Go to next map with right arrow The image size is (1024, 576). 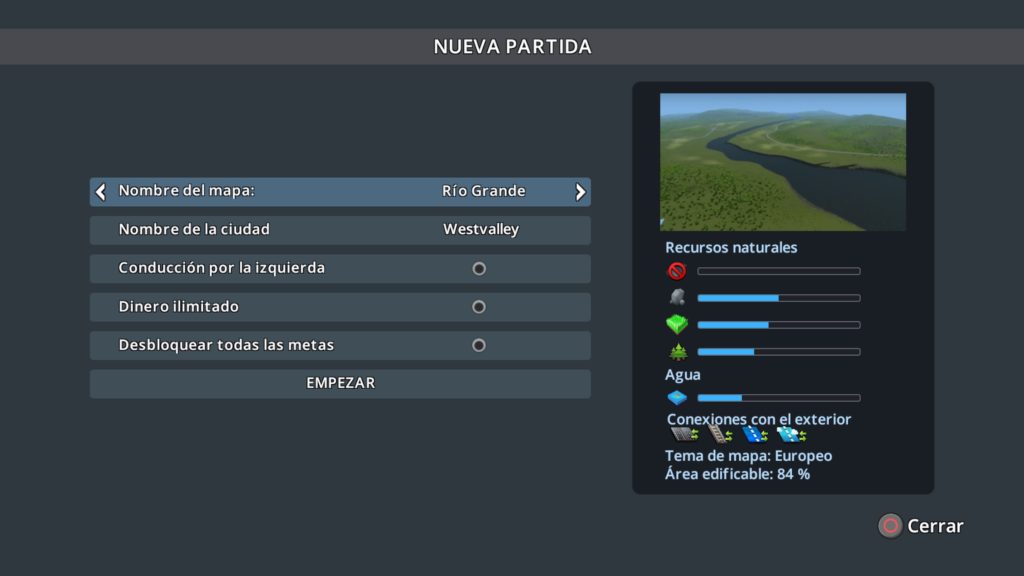pos(580,192)
